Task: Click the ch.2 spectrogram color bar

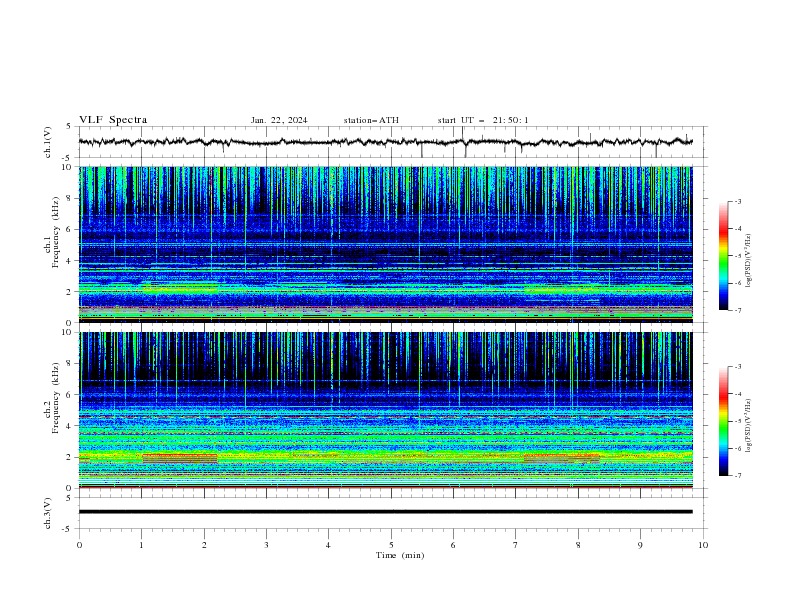Action: tap(723, 421)
